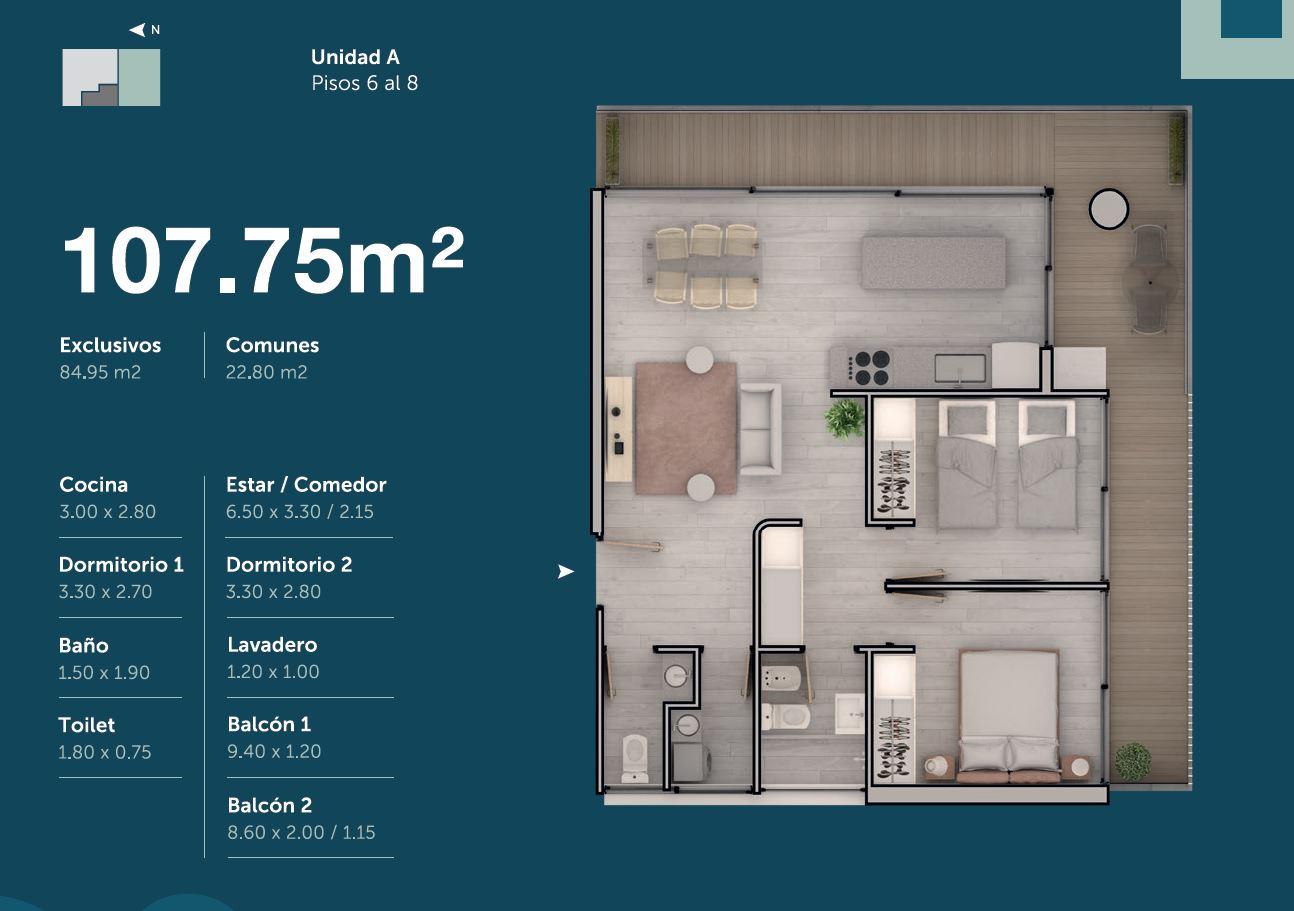The image size is (1294, 911).
Task: Click the double bed in the lower bedroom
Action: coord(1008,715)
